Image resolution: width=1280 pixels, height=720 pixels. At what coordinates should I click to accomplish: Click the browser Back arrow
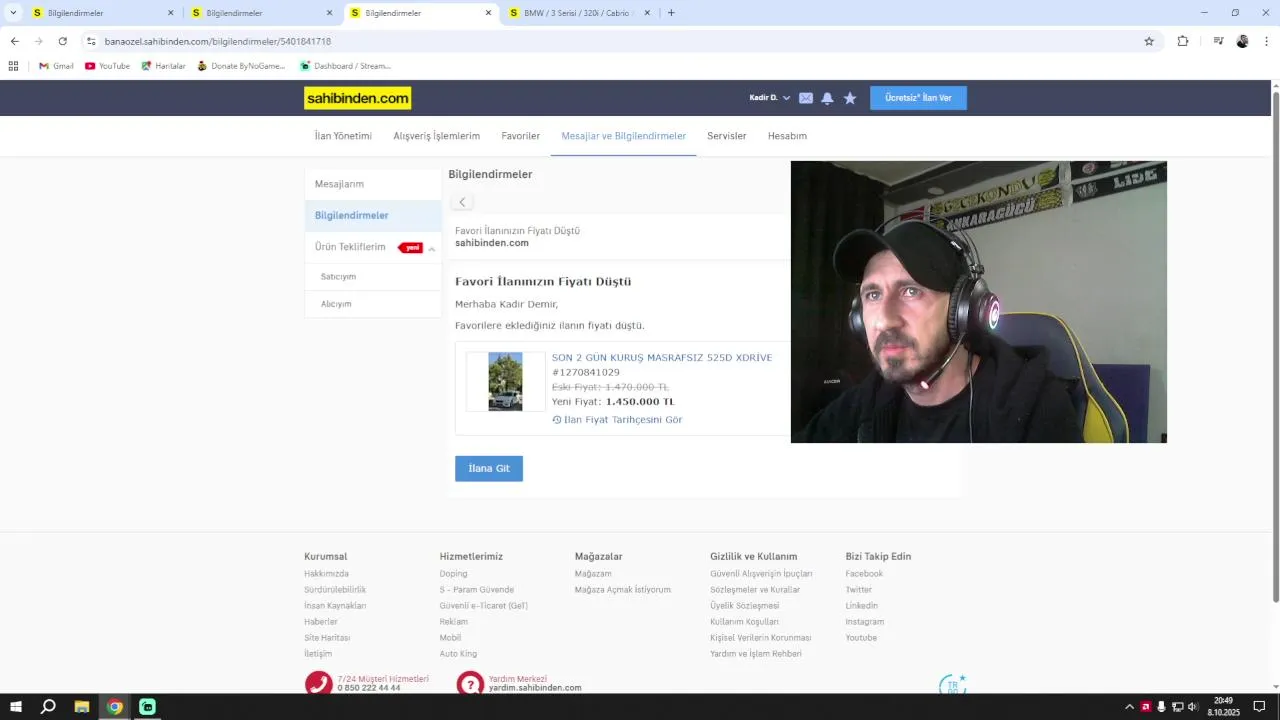click(x=15, y=41)
